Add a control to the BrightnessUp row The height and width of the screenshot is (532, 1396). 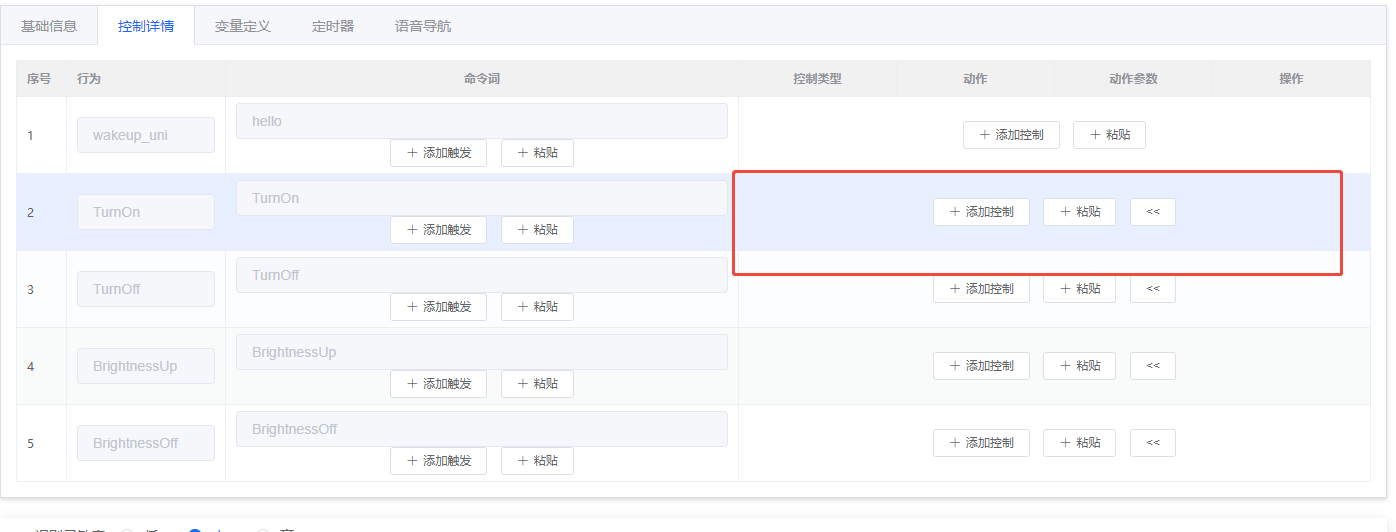tap(980, 366)
